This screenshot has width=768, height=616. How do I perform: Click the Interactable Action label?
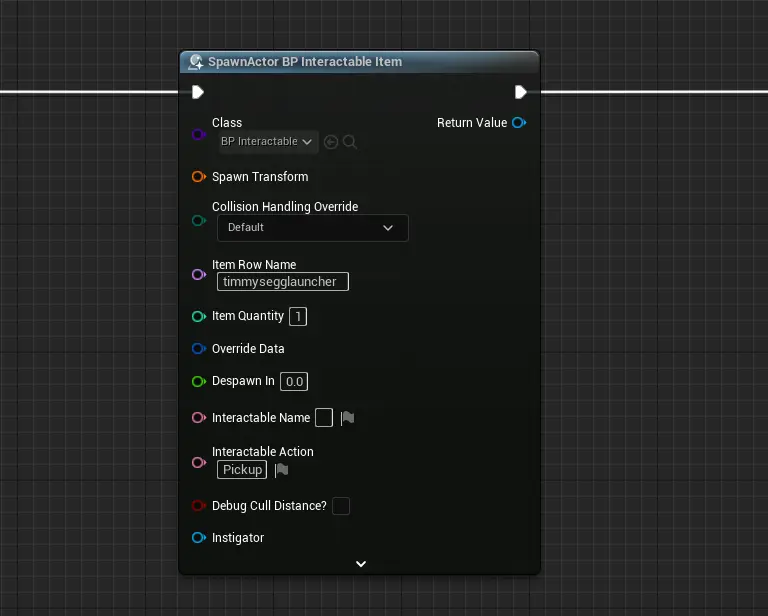[x=263, y=451]
